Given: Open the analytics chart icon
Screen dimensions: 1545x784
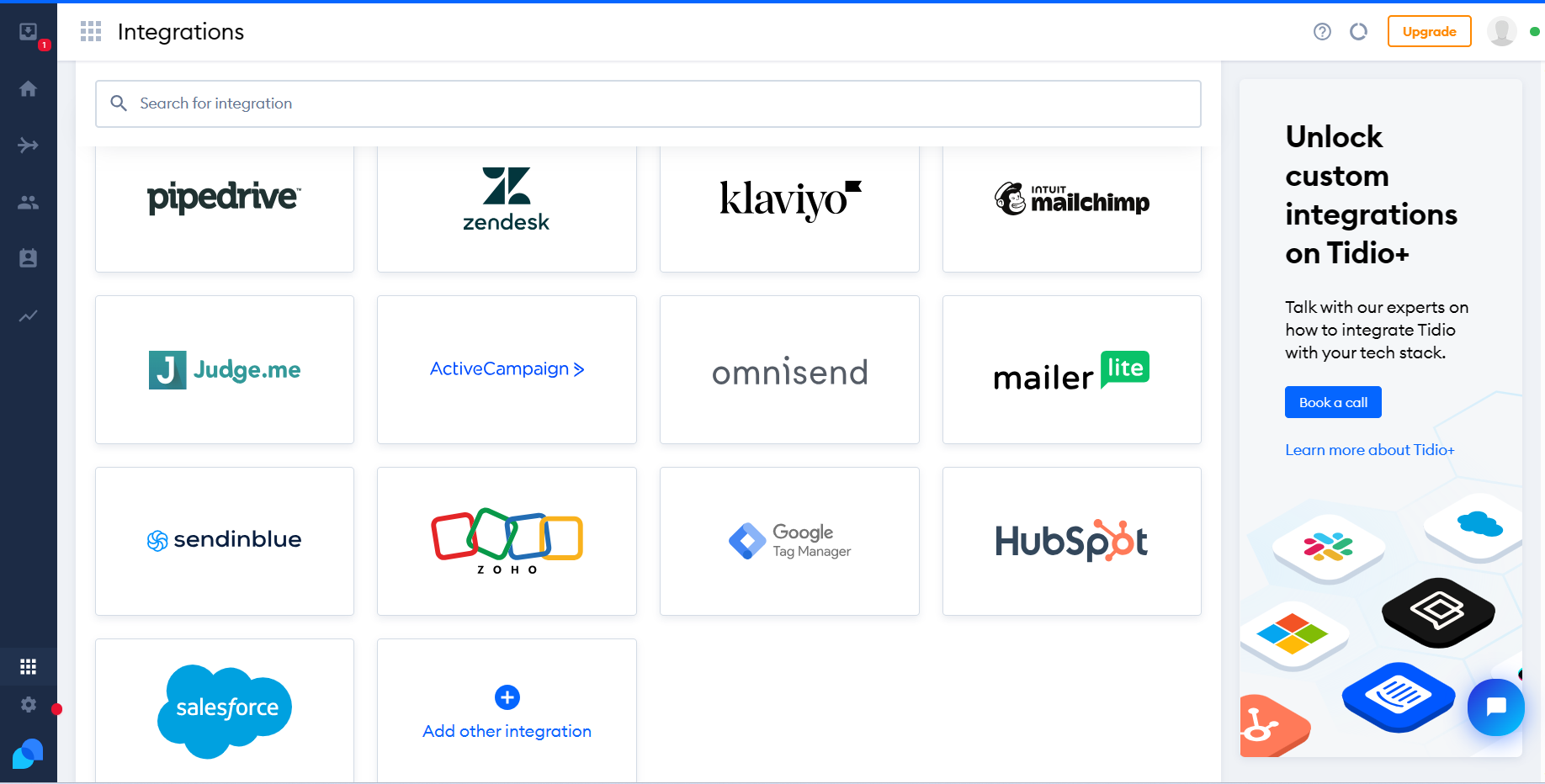Looking at the screenshot, I should [29, 315].
